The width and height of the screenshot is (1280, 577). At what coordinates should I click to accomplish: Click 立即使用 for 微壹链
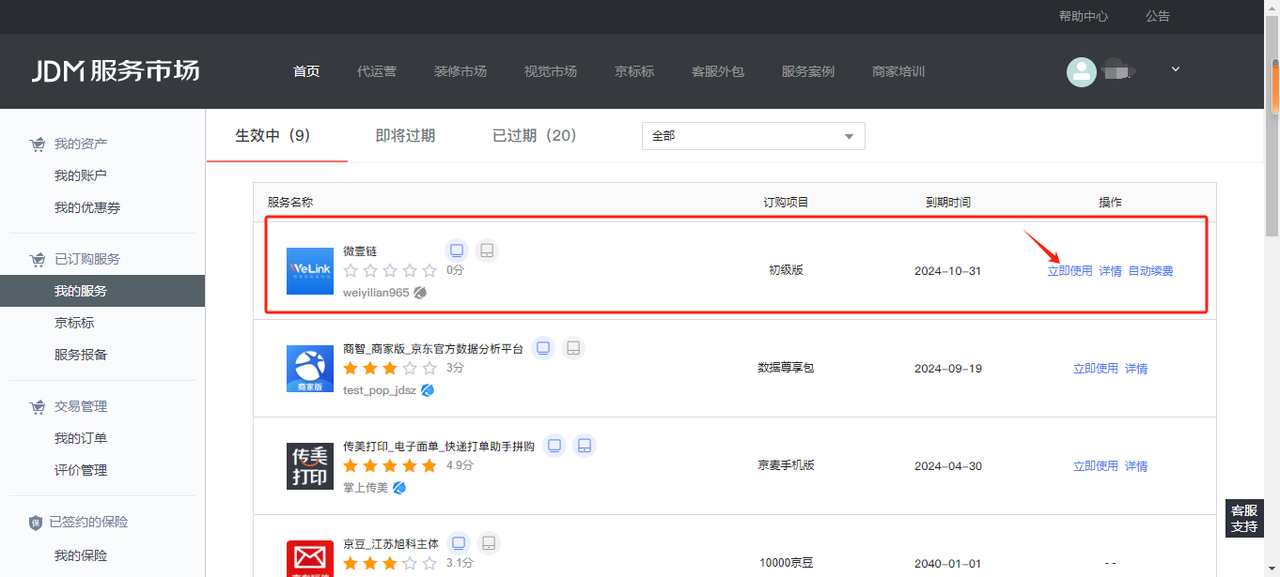1070,271
